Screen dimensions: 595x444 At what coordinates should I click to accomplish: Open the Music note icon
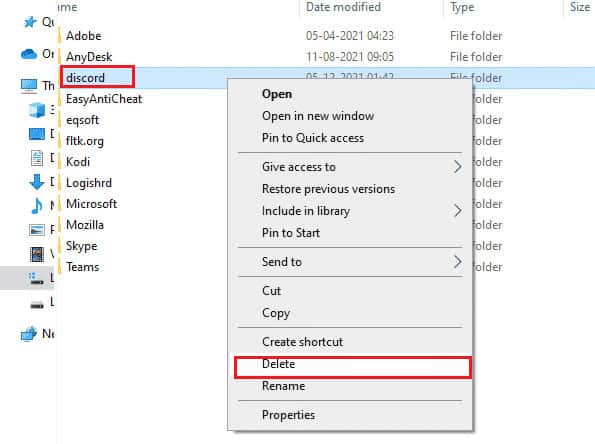pos(37,206)
